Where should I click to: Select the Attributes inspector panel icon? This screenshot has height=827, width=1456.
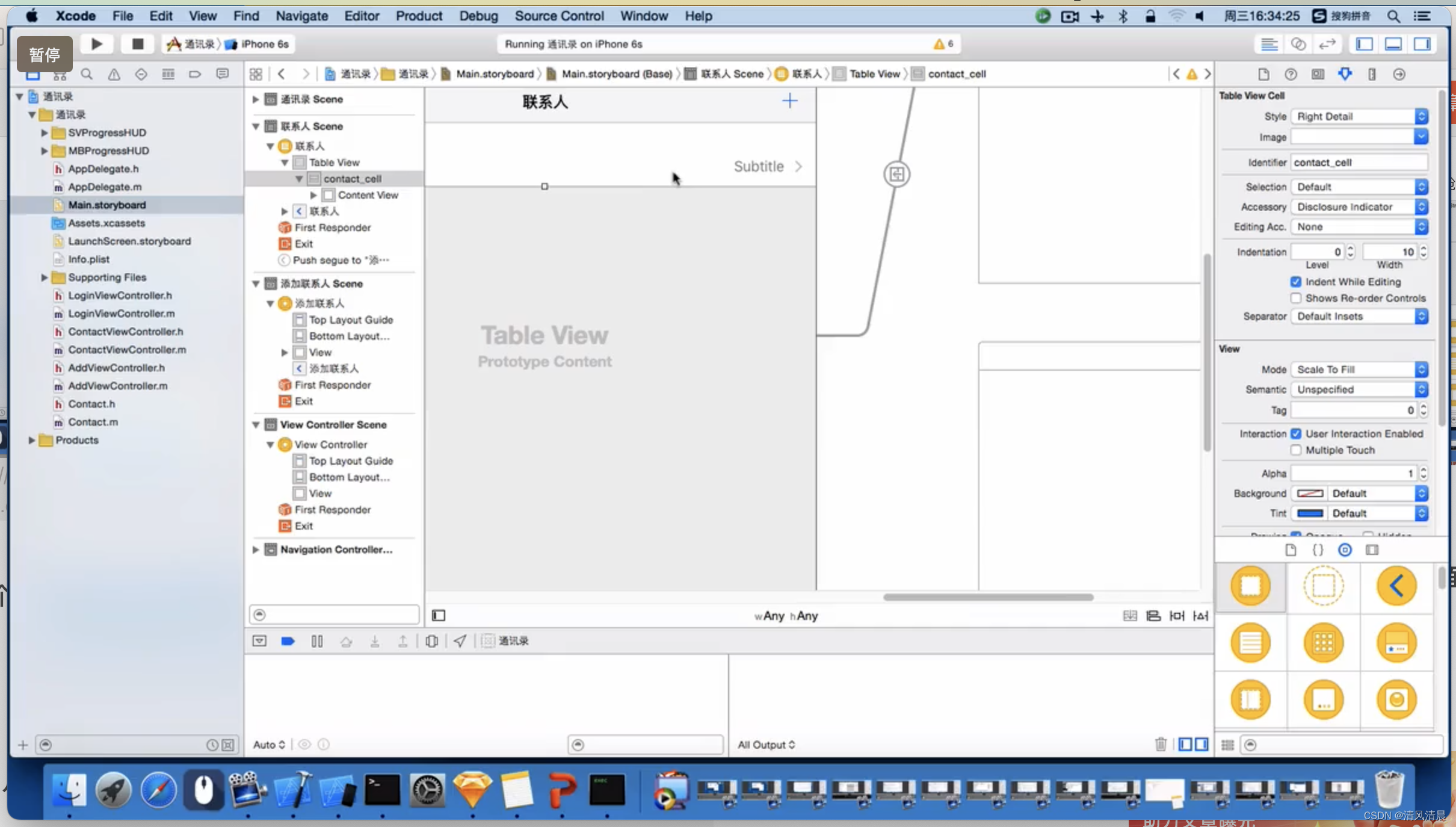click(x=1345, y=73)
